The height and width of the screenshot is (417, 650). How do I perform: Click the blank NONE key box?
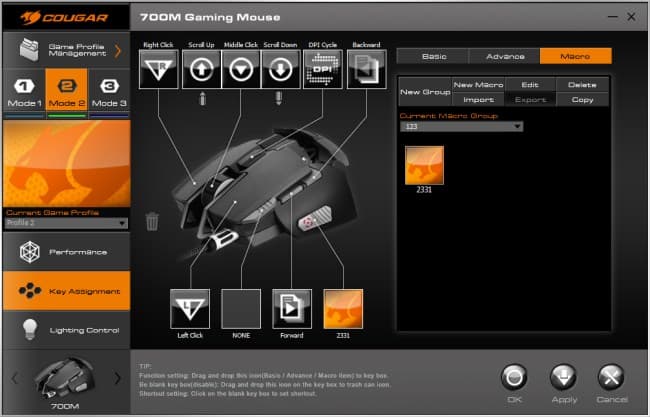click(241, 309)
